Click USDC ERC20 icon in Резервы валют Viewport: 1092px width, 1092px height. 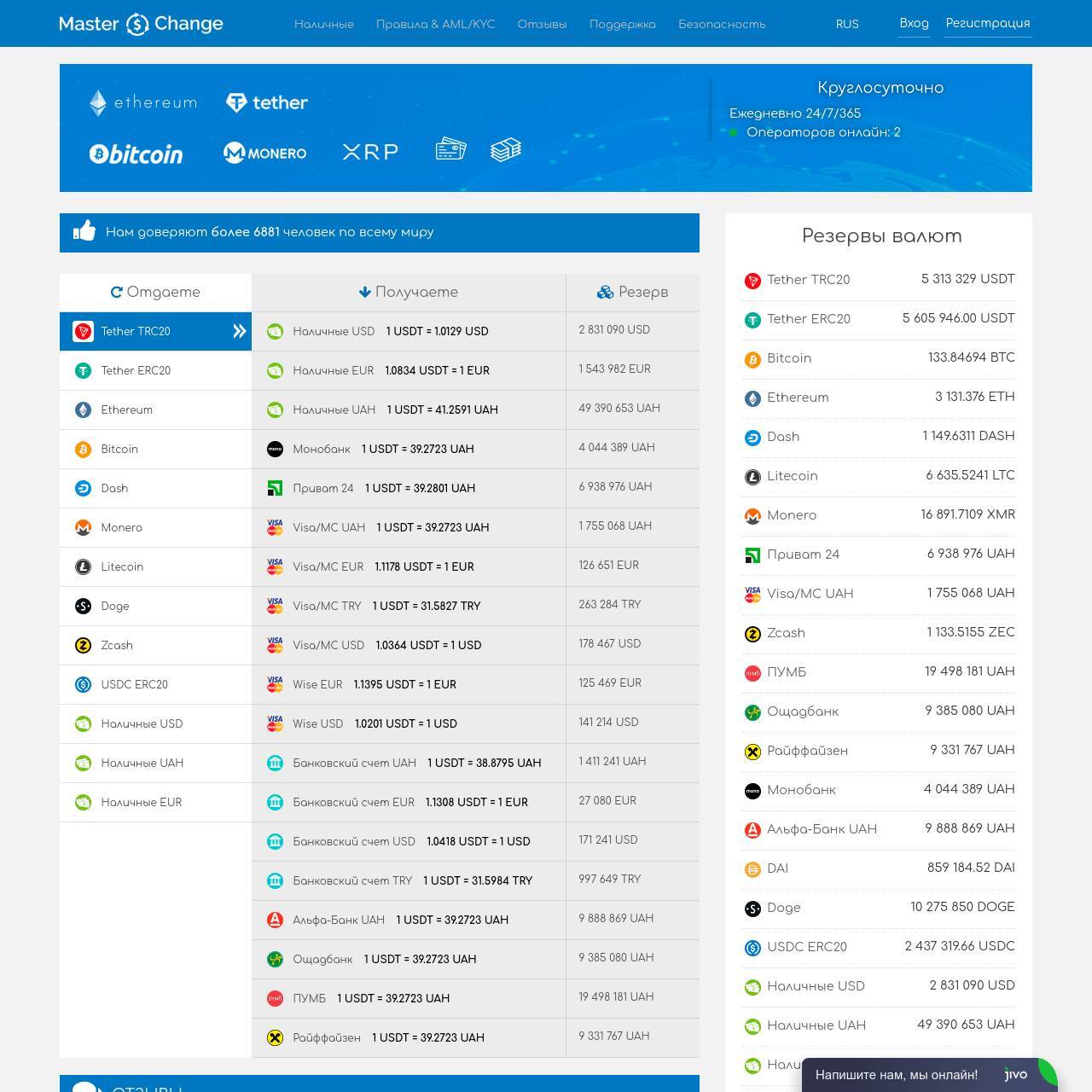[x=752, y=948]
